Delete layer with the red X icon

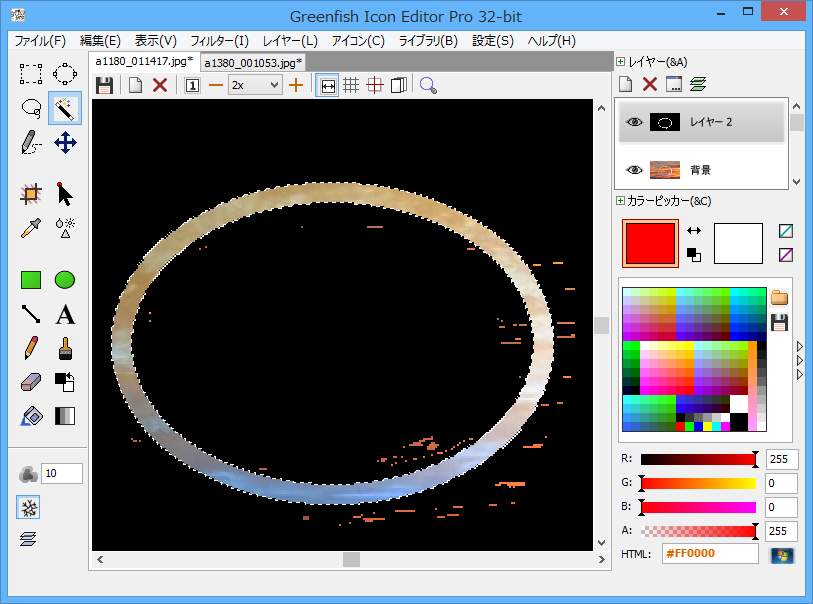point(649,85)
